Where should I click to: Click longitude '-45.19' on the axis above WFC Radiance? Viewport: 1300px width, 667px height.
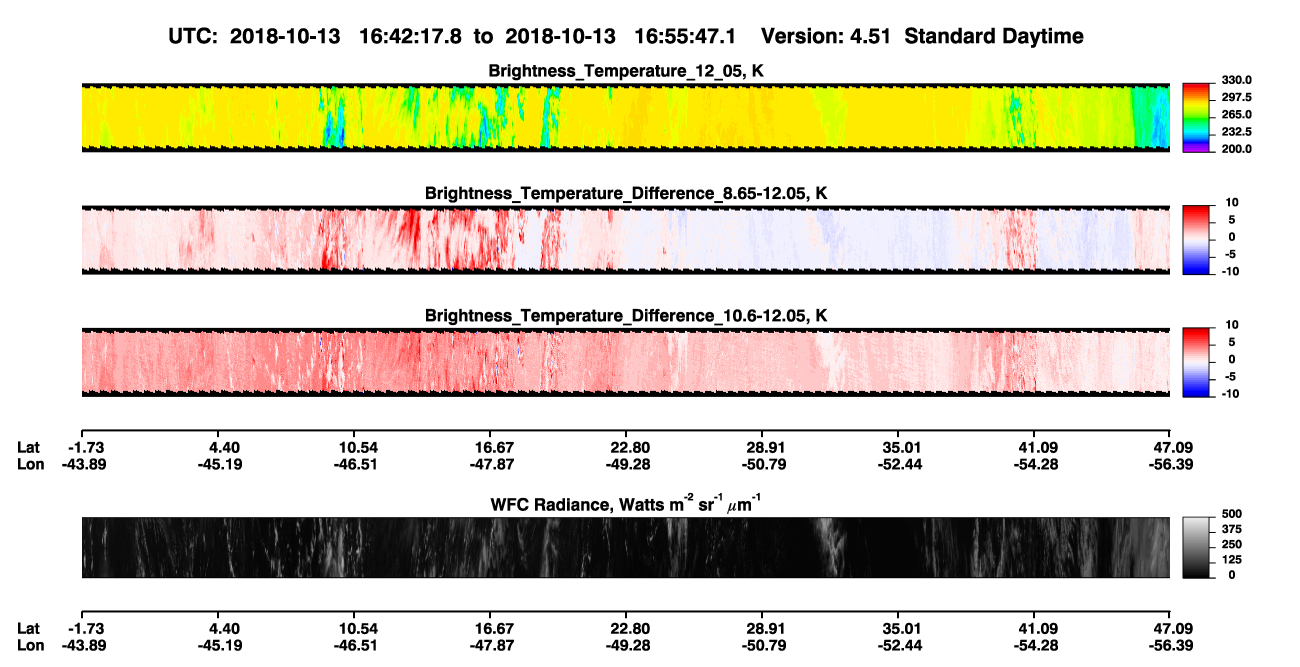point(220,464)
